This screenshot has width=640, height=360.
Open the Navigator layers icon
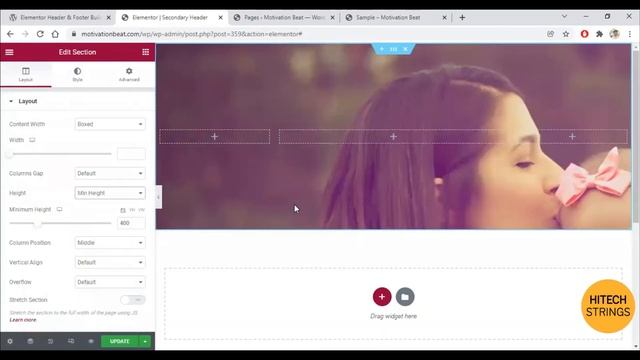coord(30,341)
